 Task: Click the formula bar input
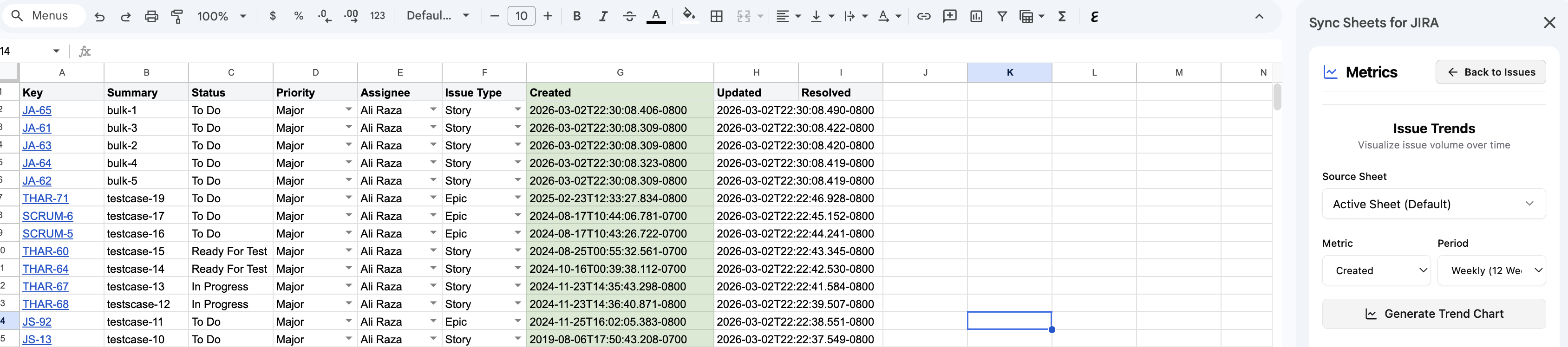(x=688, y=51)
